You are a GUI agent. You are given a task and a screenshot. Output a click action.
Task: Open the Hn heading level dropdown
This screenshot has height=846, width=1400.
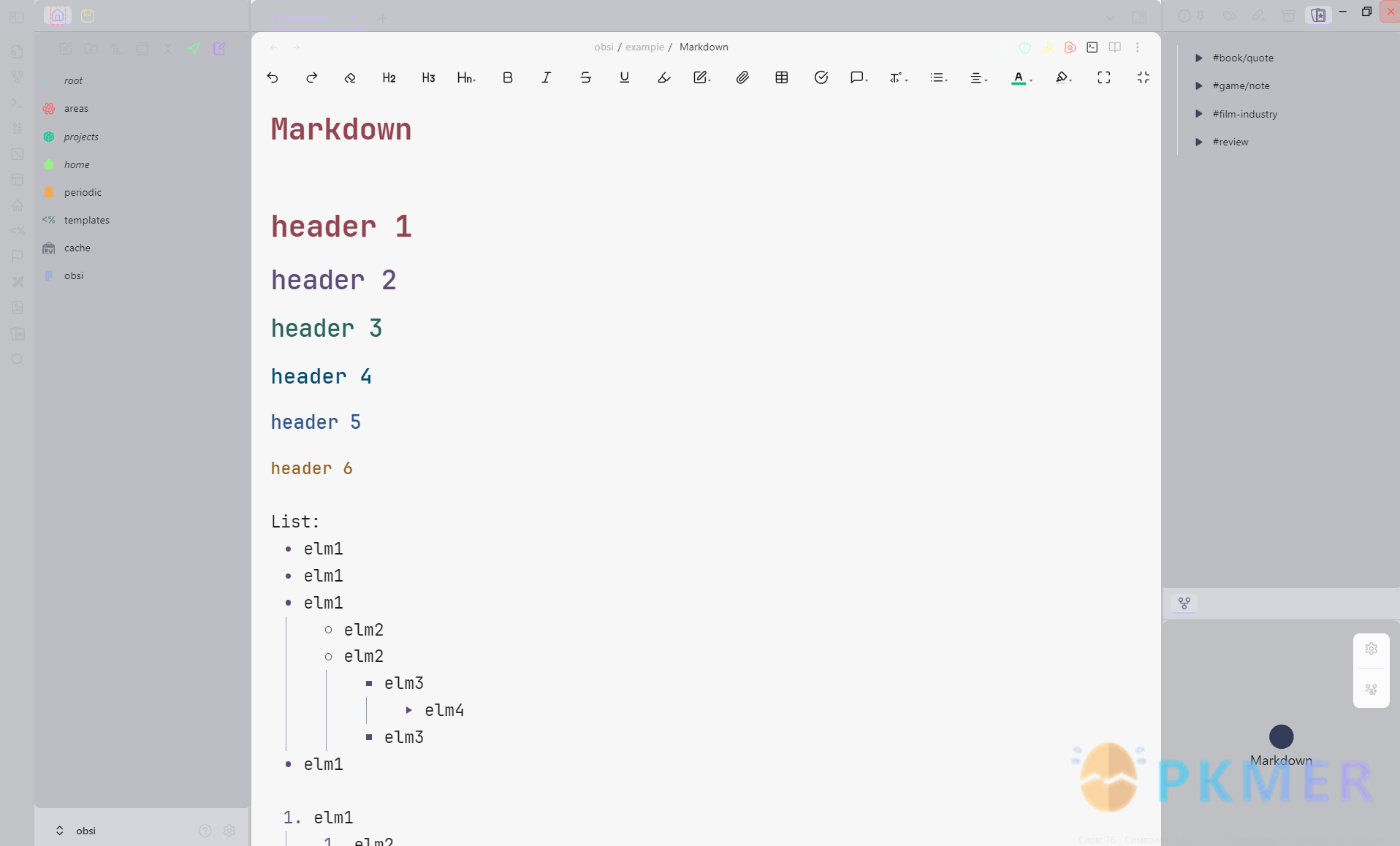pyautogui.click(x=466, y=77)
